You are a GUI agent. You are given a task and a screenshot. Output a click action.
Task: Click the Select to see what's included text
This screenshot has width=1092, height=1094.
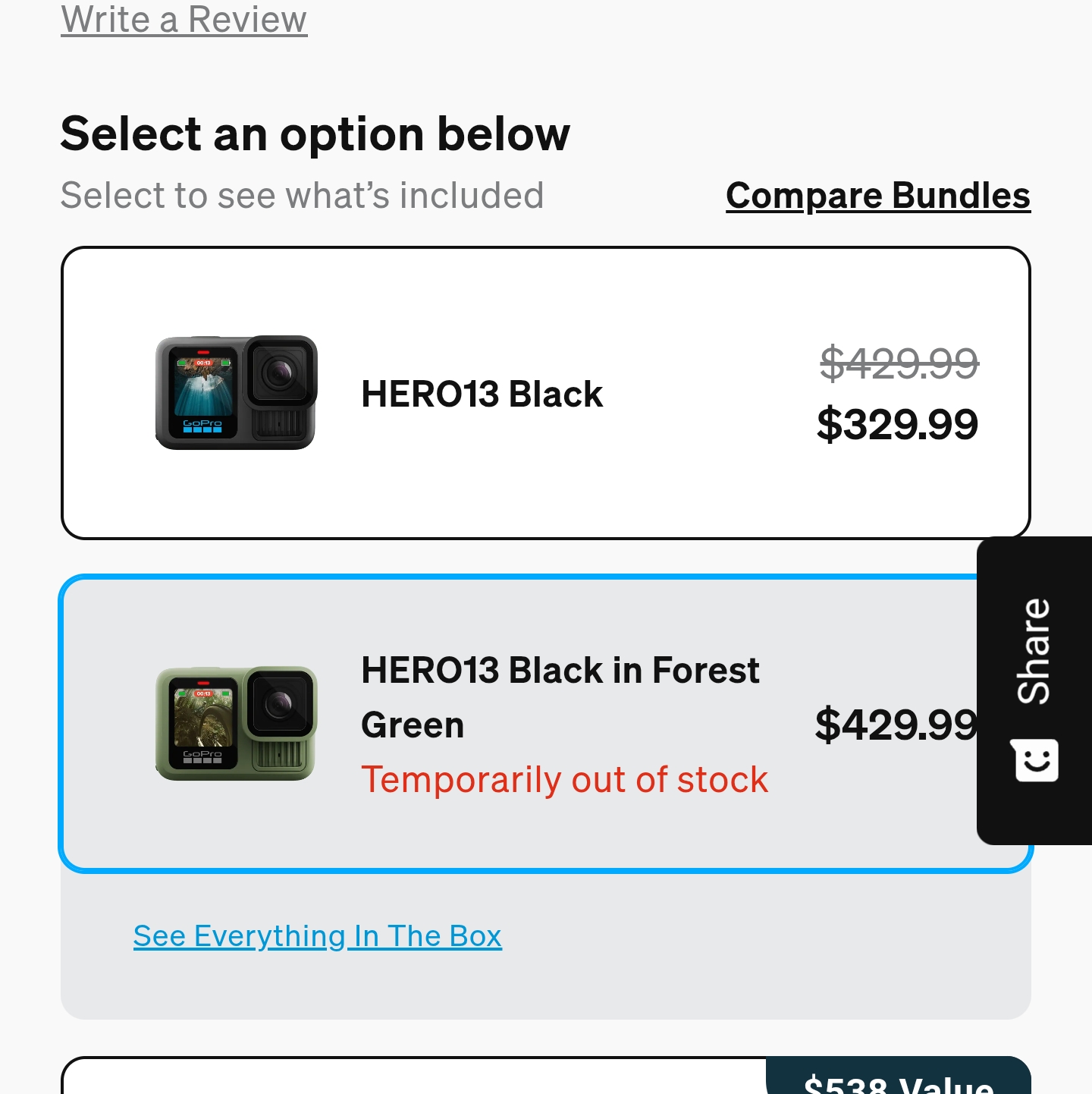point(302,196)
